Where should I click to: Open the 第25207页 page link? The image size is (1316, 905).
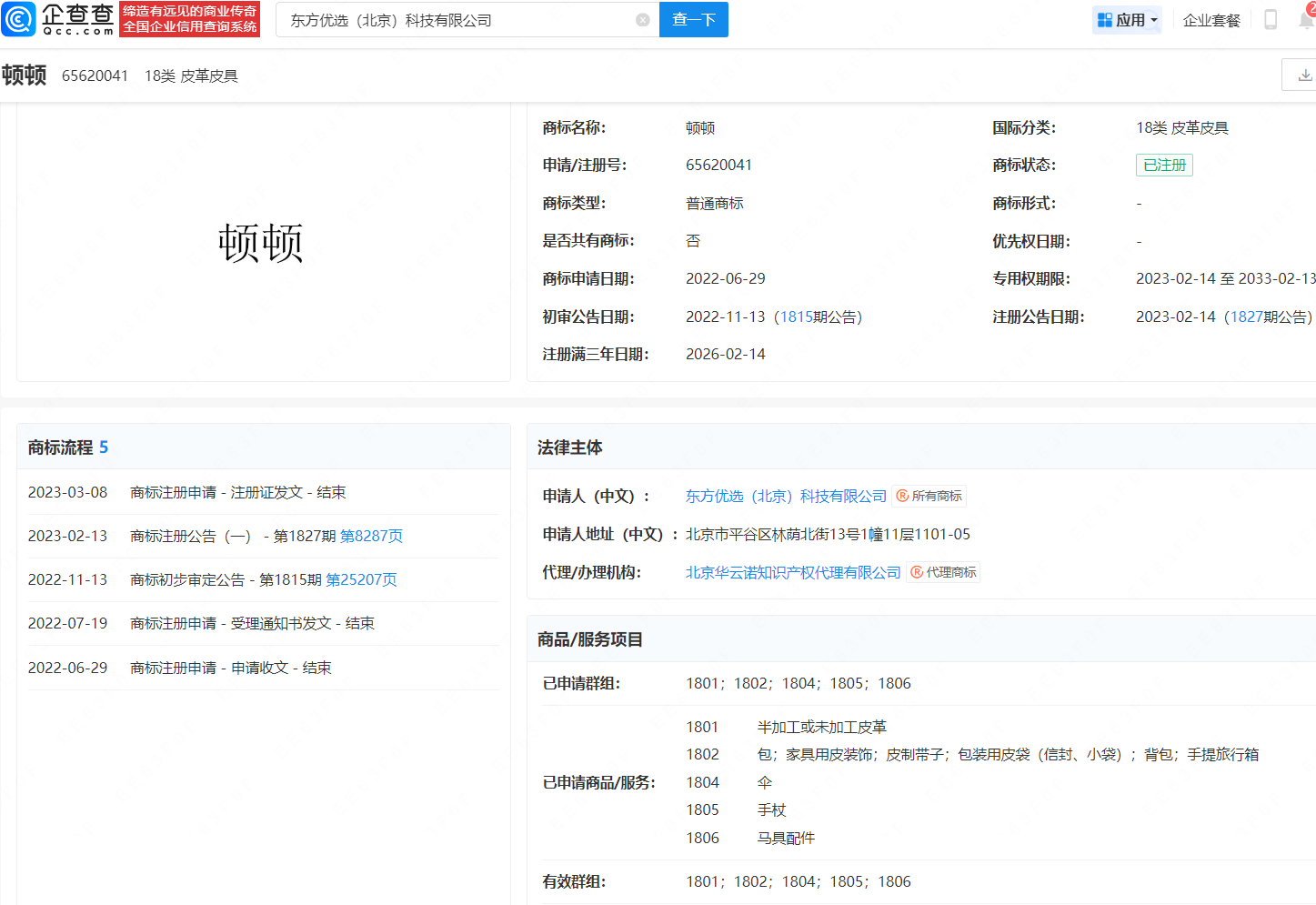pyautogui.click(x=361, y=579)
